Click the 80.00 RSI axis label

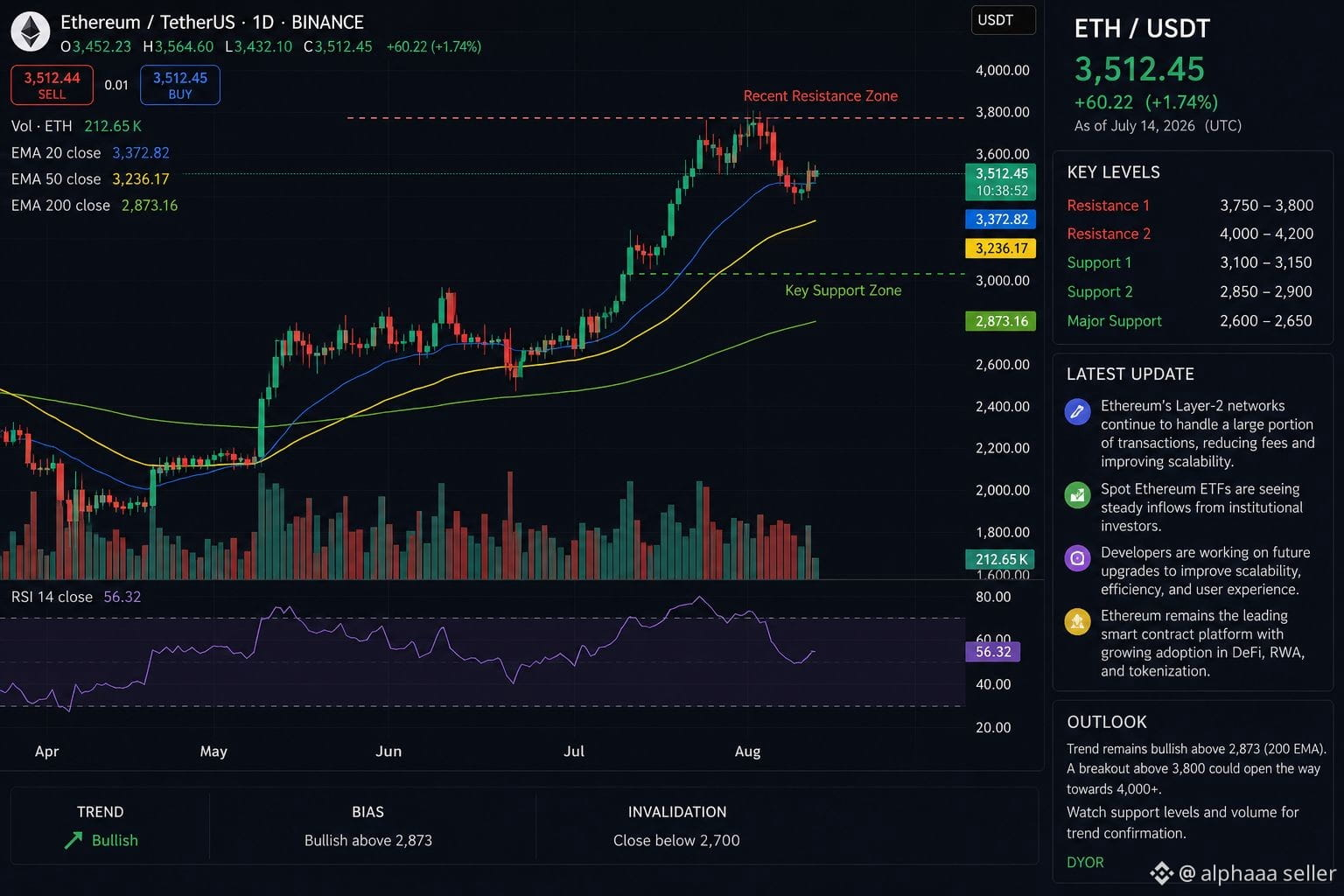tap(993, 598)
